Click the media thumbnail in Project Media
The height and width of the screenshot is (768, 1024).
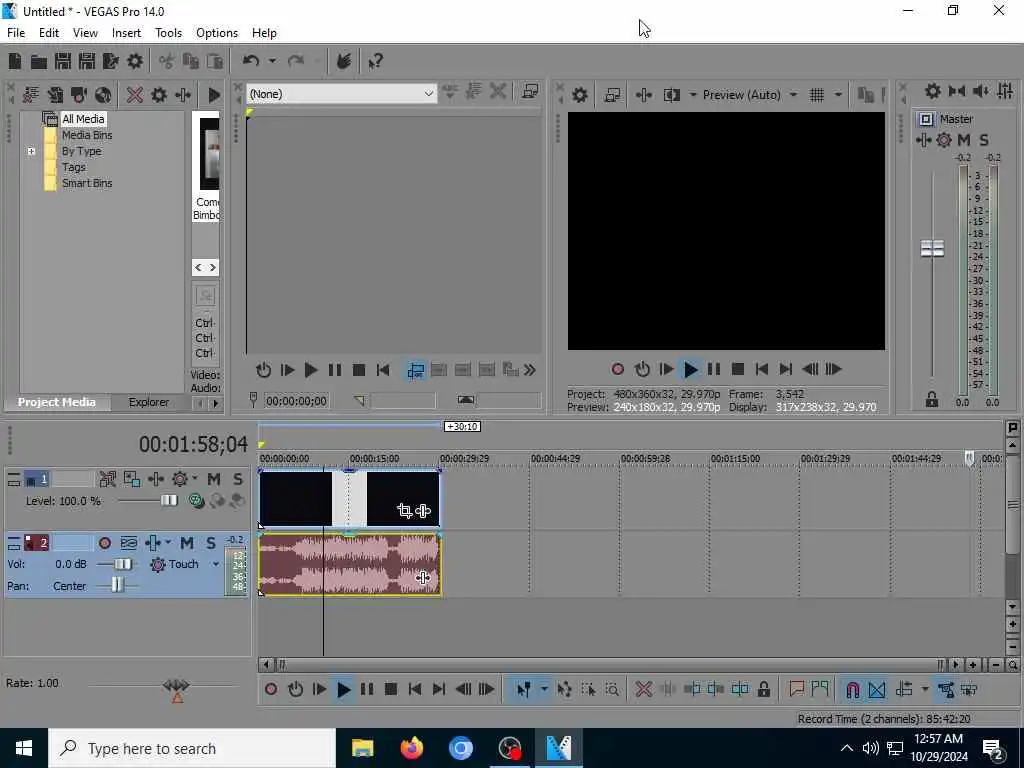click(x=209, y=153)
